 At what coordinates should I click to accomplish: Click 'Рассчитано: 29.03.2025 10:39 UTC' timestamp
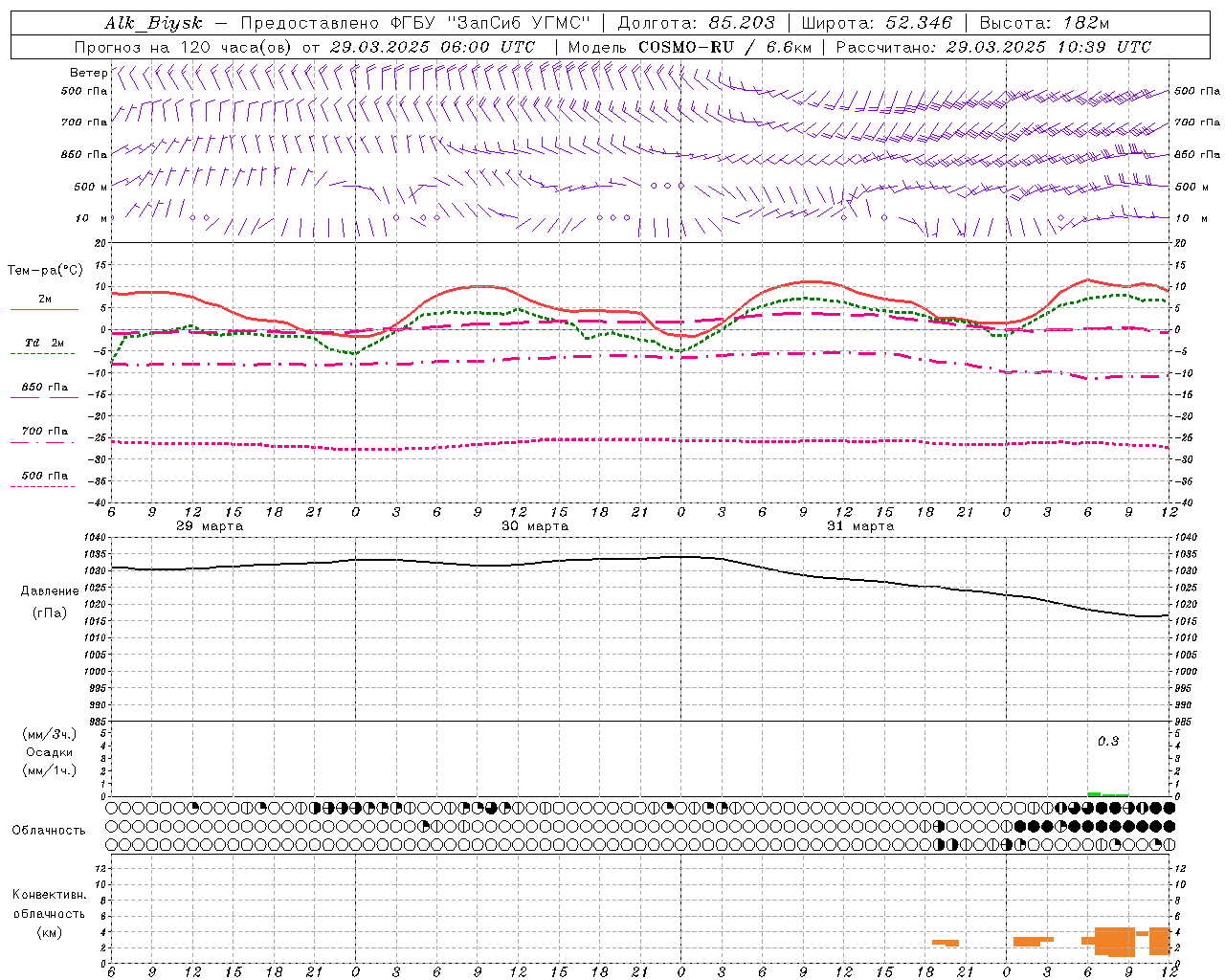coord(993,47)
